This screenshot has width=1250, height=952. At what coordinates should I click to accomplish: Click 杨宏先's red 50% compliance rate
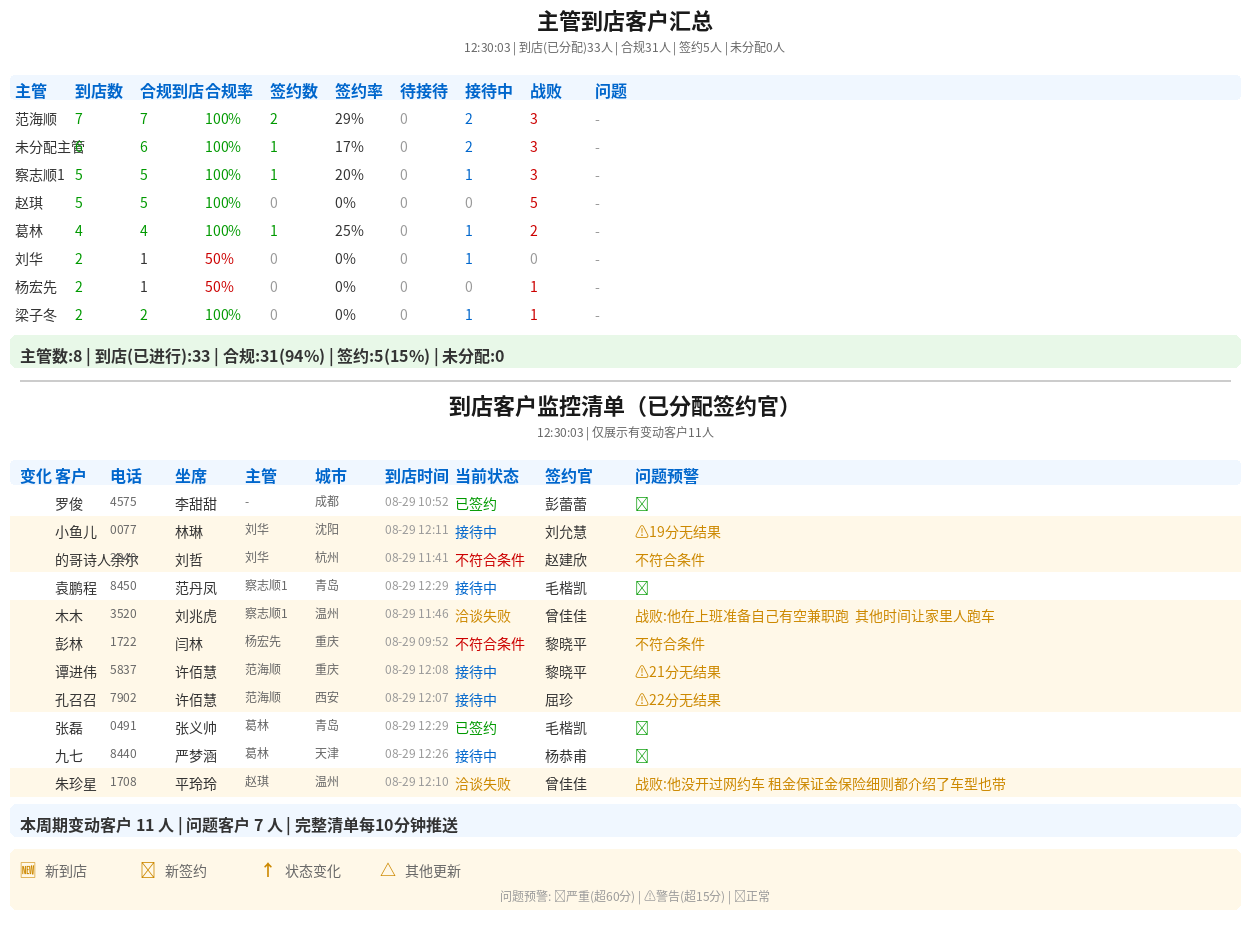tap(219, 287)
